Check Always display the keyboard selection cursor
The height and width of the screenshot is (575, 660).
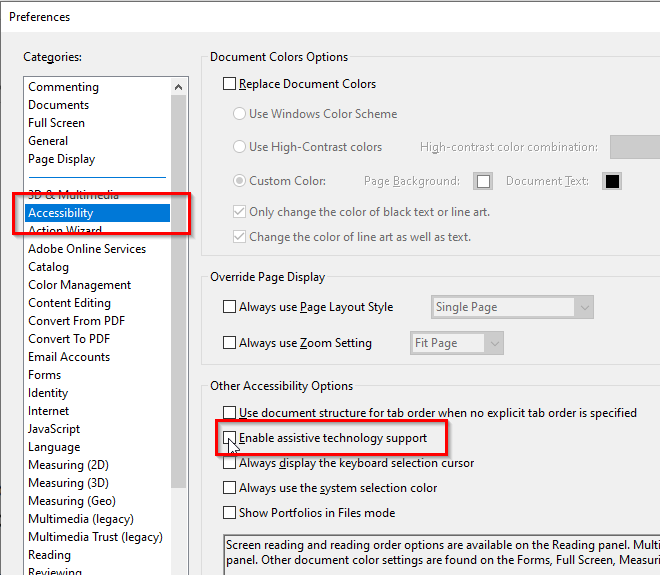tap(229, 463)
